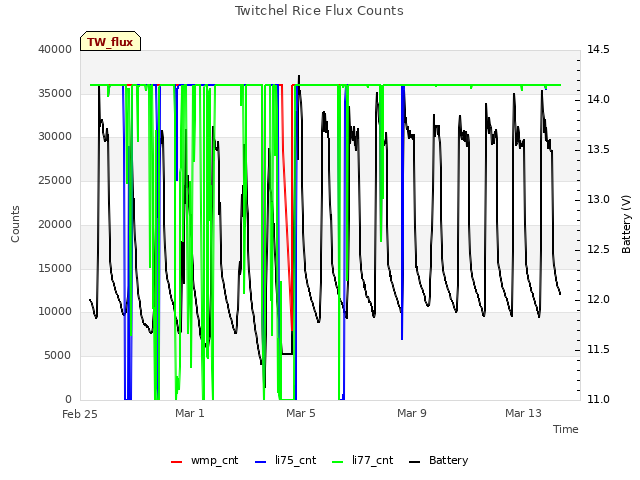Select the Mar 1 x-axis label
Screen dimensions: 640x480
190,413
